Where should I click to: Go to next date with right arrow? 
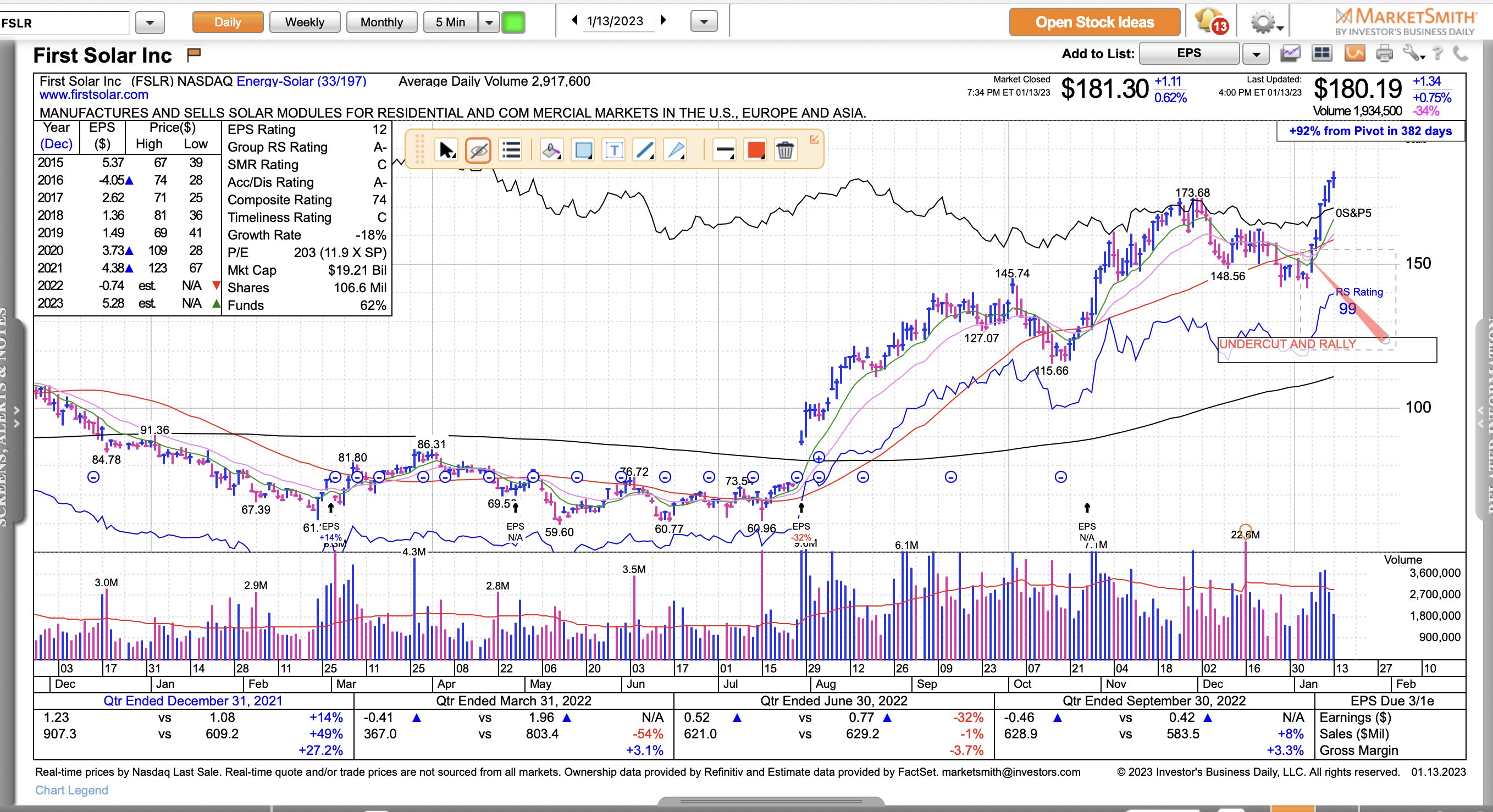(663, 20)
